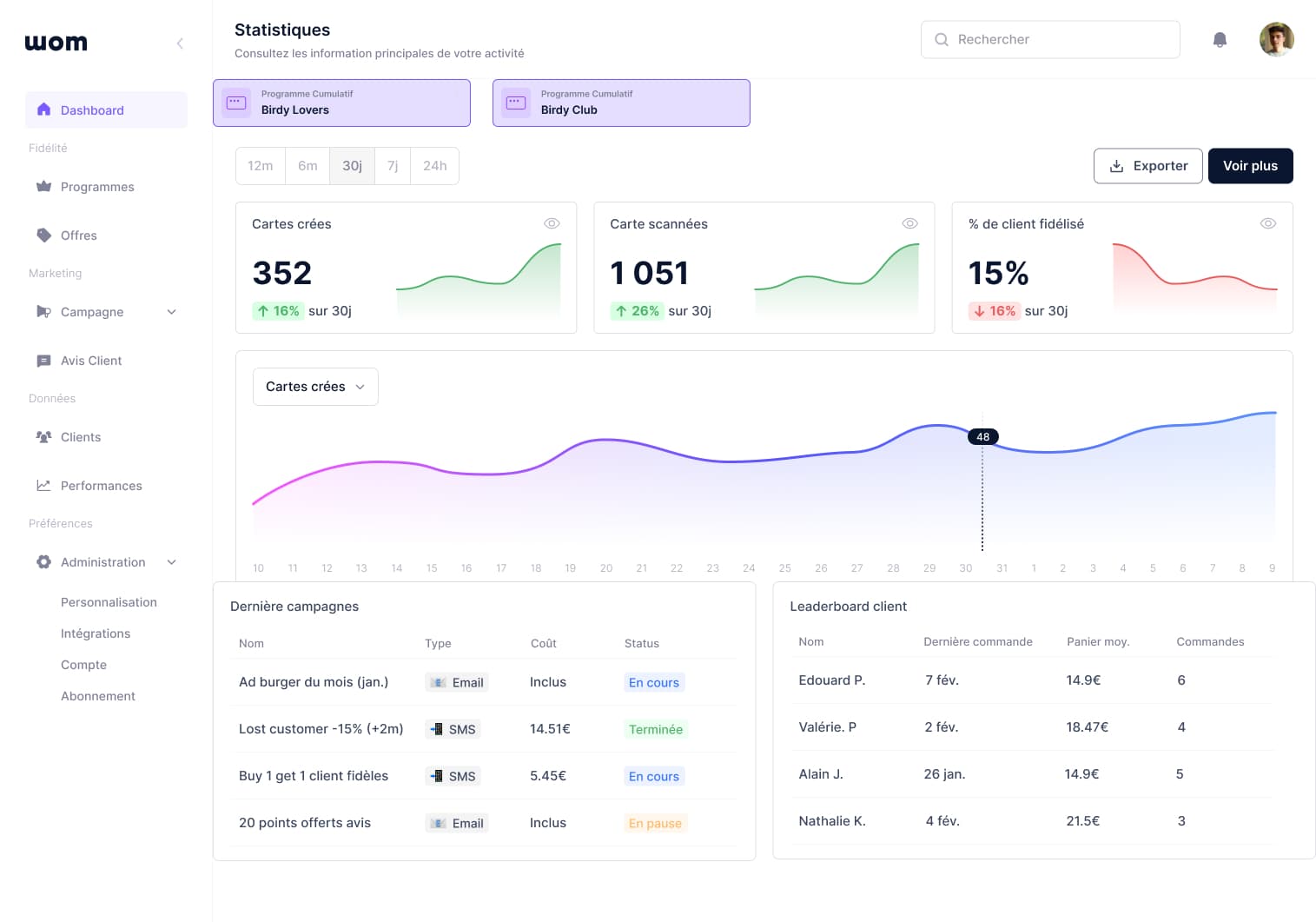Toggle visibility of Cartes crées card
Screen dimensions: 1316x922
coord(552,223)
